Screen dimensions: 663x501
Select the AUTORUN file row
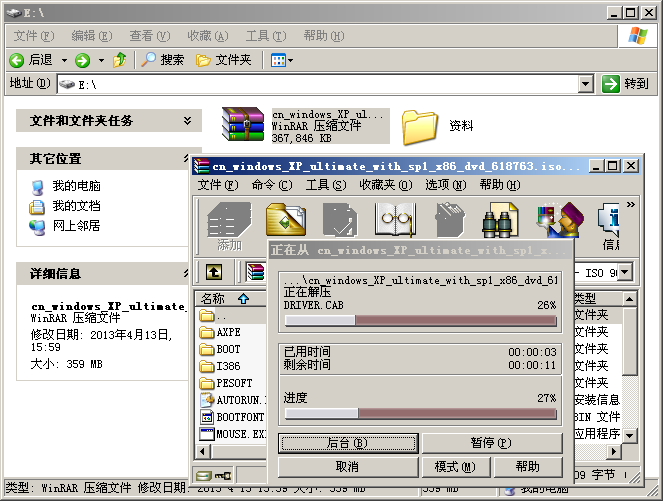pos(232,400)
